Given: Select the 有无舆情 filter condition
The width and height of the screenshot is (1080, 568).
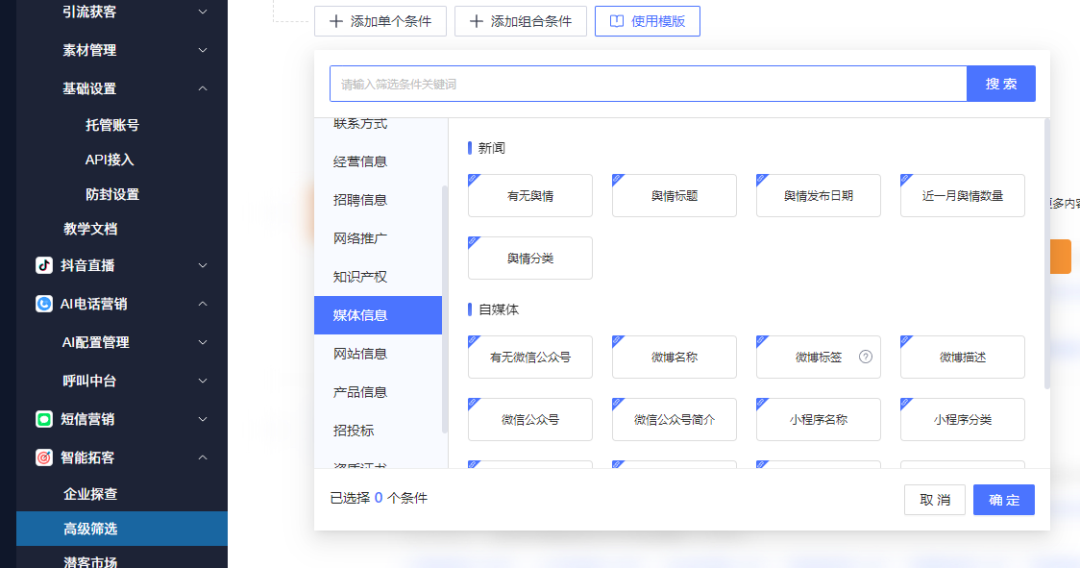Looking at the screenshot, I should click(530, 196).
